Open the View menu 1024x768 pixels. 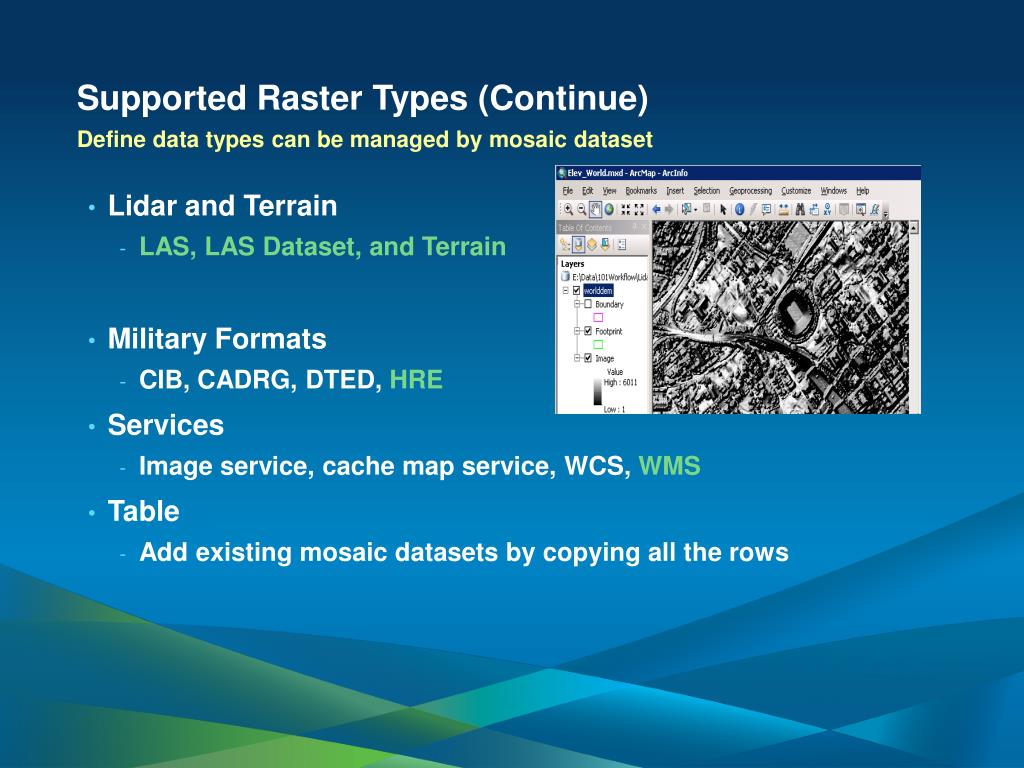pyautogui.click(x=609, y=191)
